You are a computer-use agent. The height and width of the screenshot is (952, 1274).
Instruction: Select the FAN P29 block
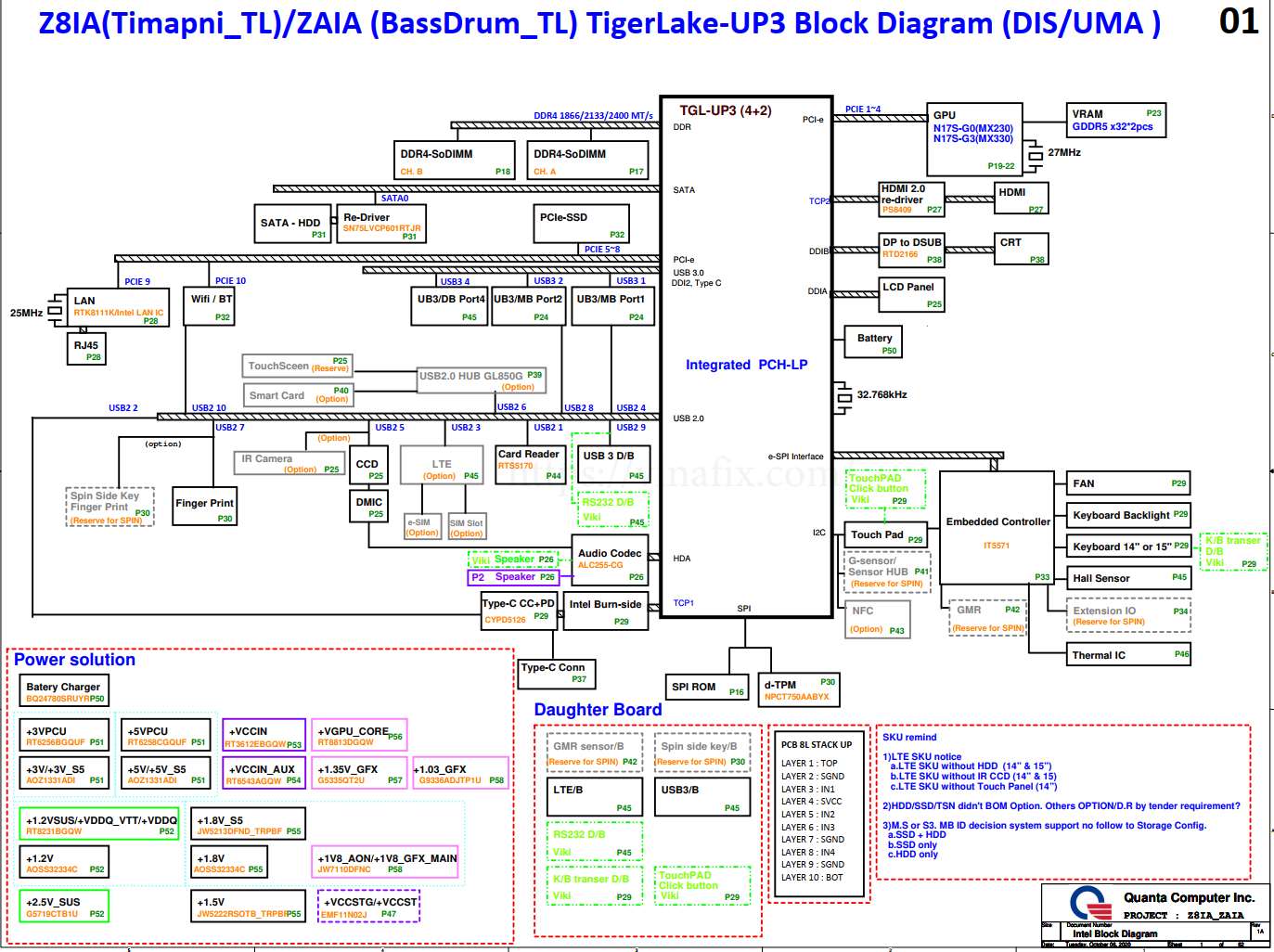tap(1129, 483)
